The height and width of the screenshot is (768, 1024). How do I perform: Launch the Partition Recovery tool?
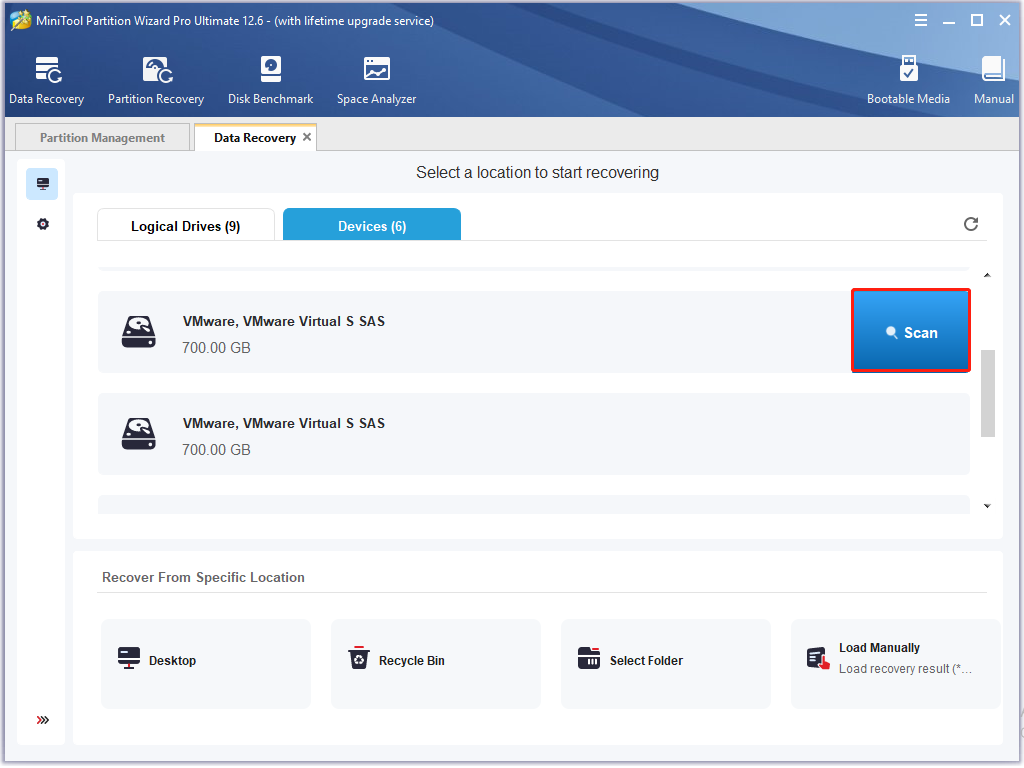pos(156,80)
